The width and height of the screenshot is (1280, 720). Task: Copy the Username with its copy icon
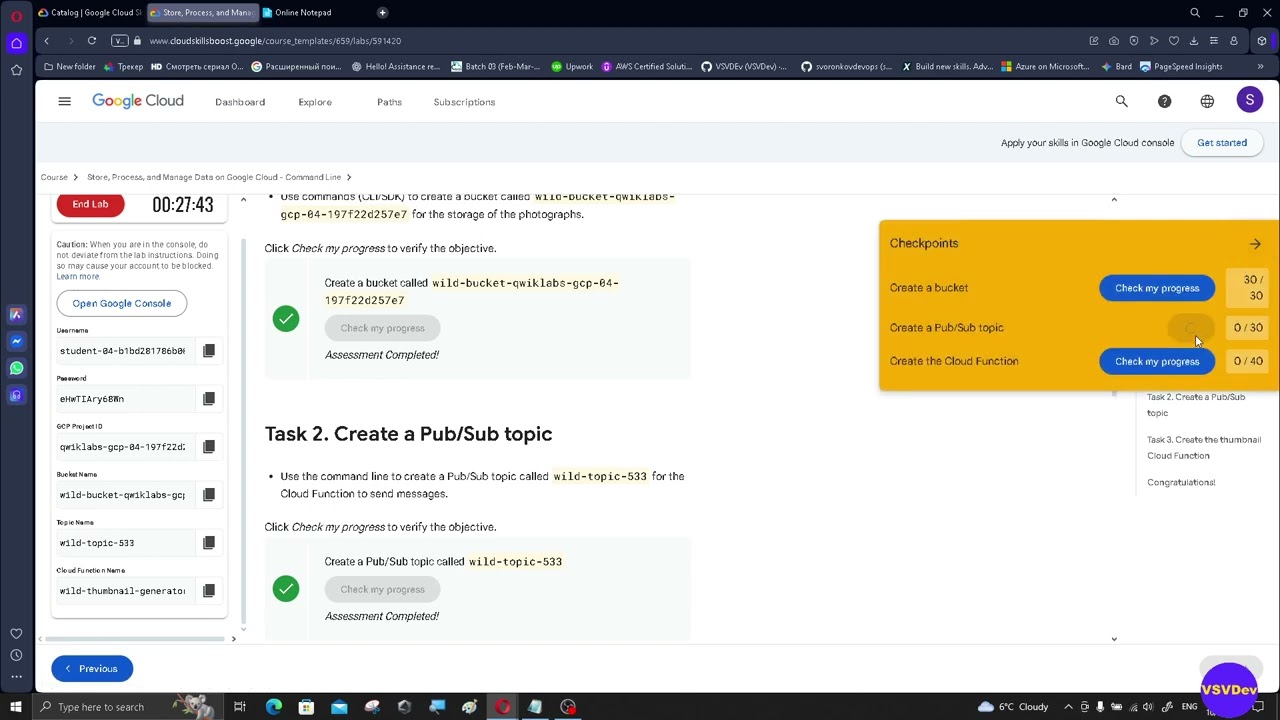(209, 351)
